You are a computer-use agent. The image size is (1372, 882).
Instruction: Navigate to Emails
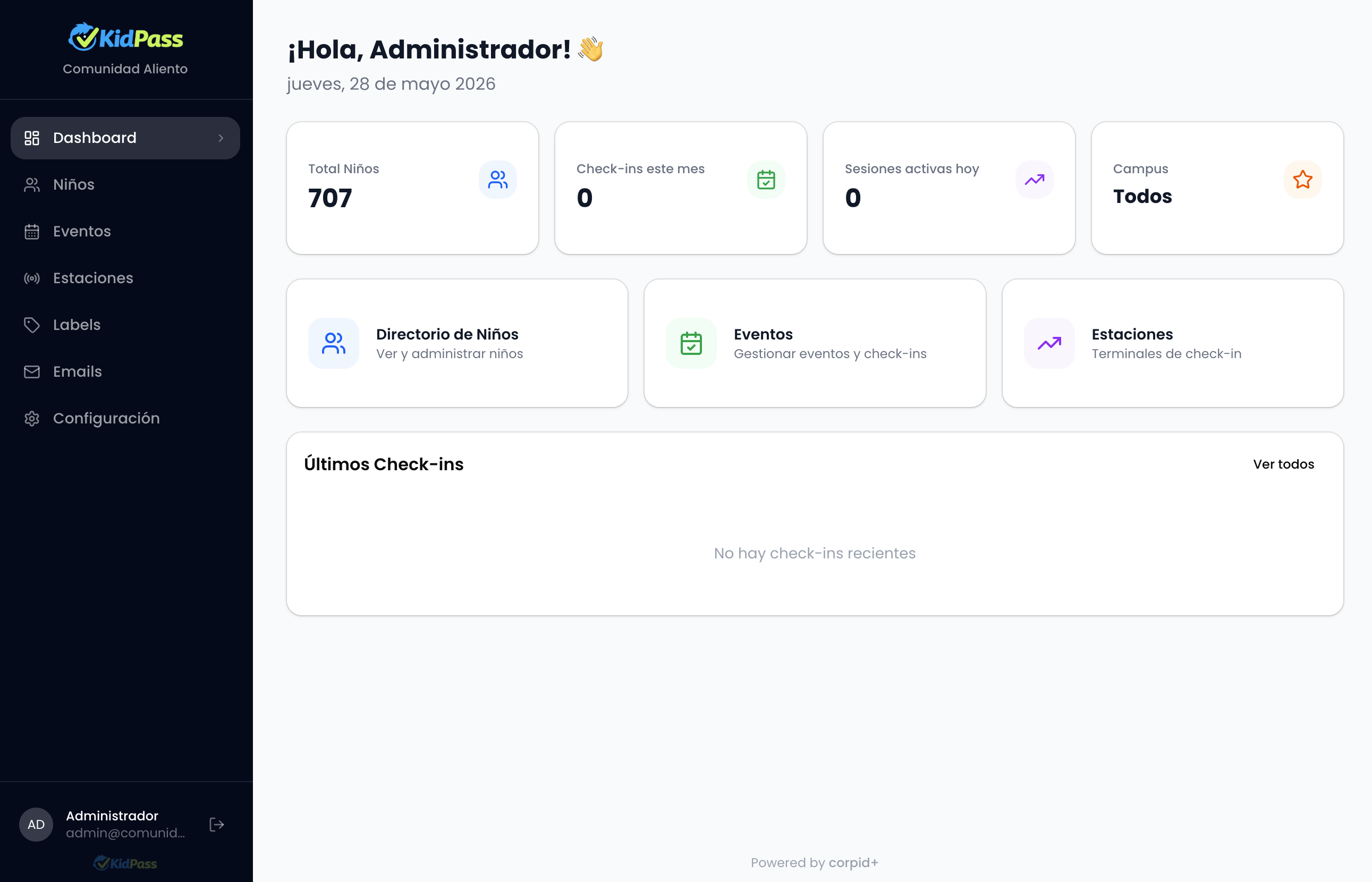point(125,372)
